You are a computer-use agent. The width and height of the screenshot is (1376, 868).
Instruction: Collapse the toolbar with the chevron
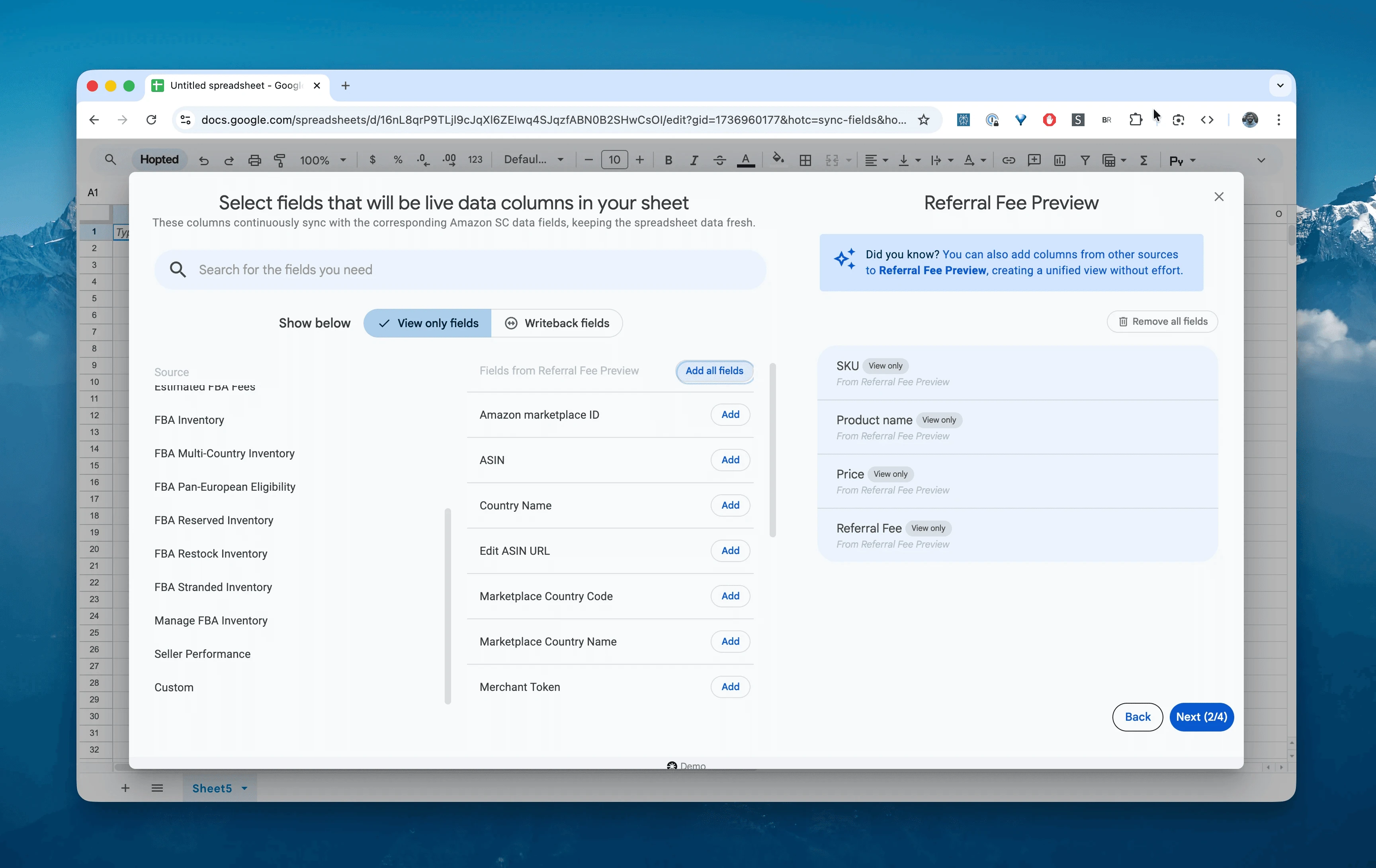point(1261,160)
